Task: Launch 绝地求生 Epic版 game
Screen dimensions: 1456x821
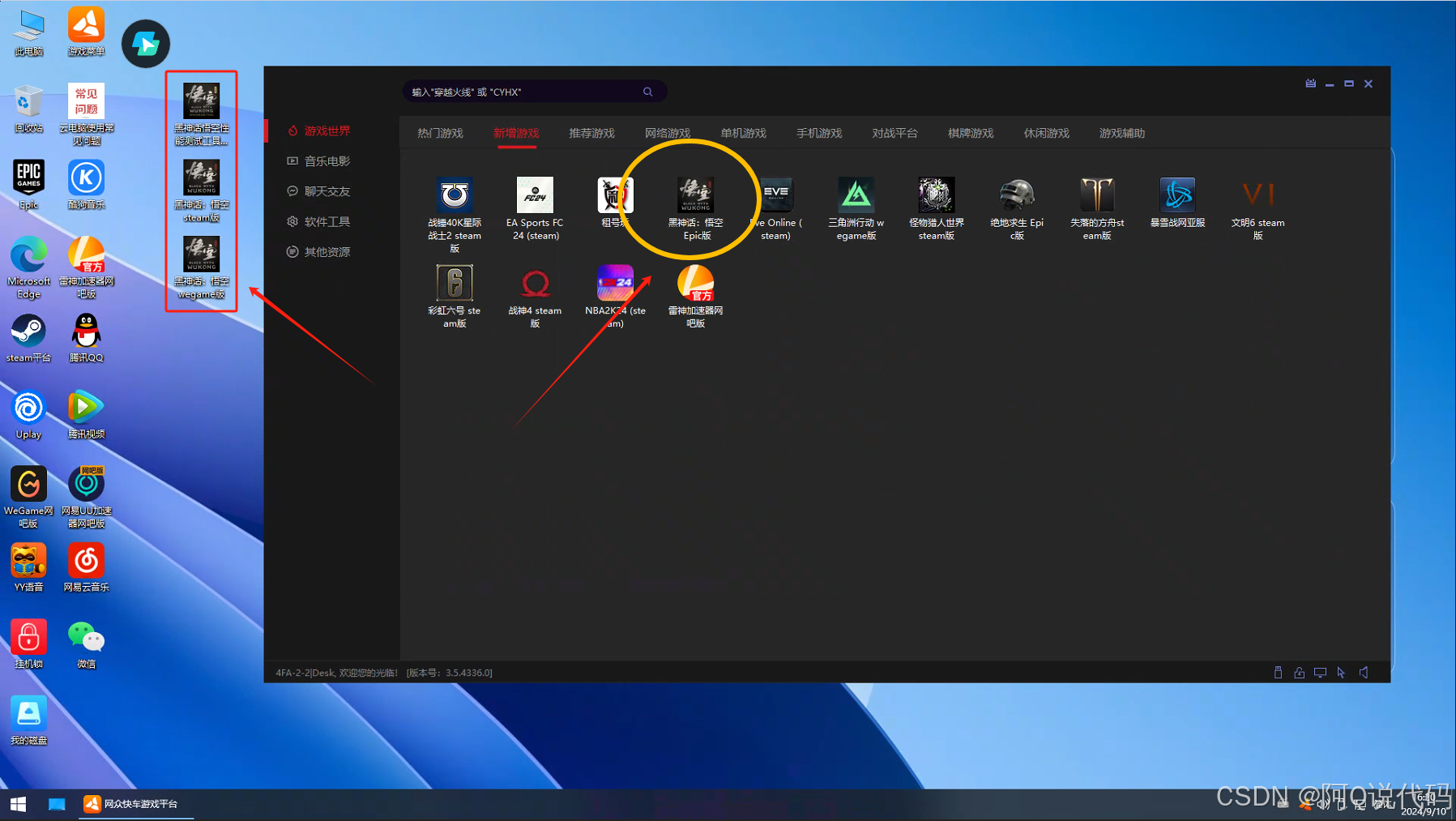Action: coord(1016,196)
